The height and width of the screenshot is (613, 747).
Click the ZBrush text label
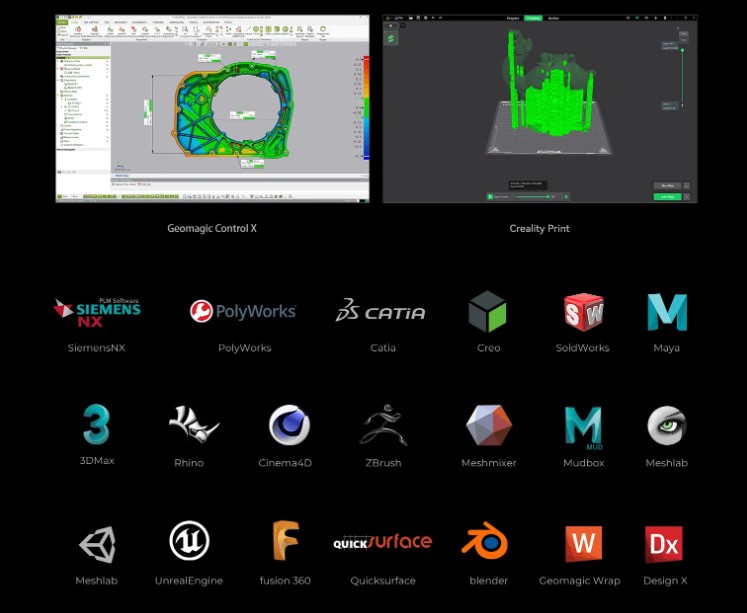click(383, 462)
